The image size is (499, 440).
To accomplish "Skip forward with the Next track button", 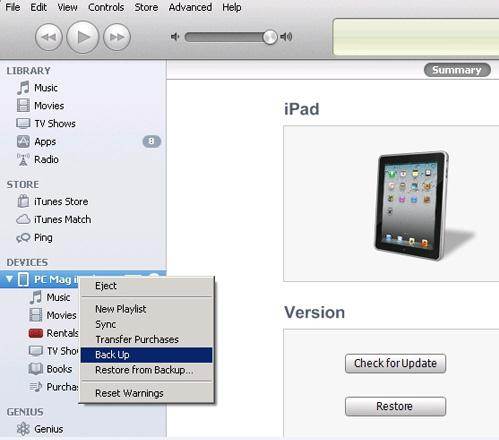I will tap(117, 37).
